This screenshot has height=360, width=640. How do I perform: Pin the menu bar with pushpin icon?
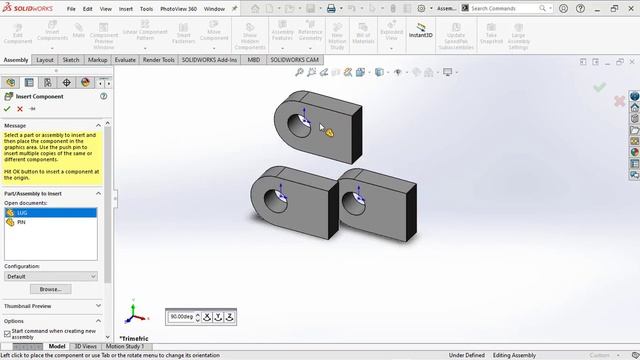[x=234, y=8]
